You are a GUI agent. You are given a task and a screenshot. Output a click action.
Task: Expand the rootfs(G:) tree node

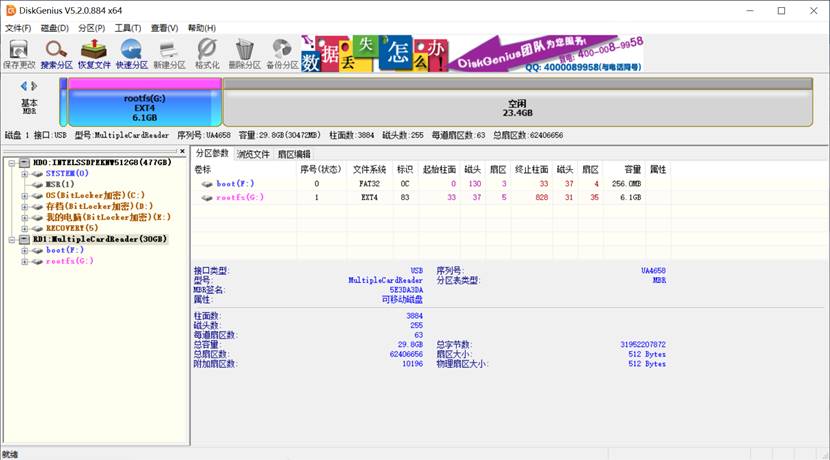coord(24,261)
